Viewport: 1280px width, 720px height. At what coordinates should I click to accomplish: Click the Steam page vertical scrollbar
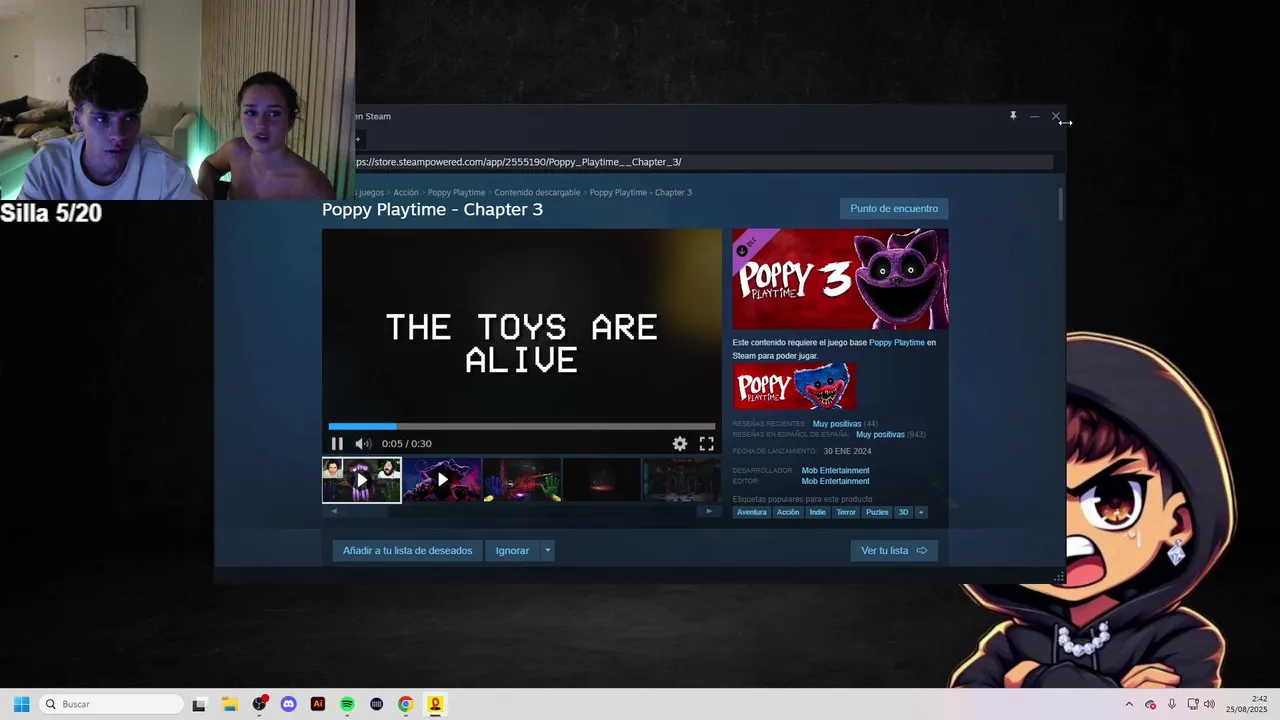click(x=1060, y=204)
